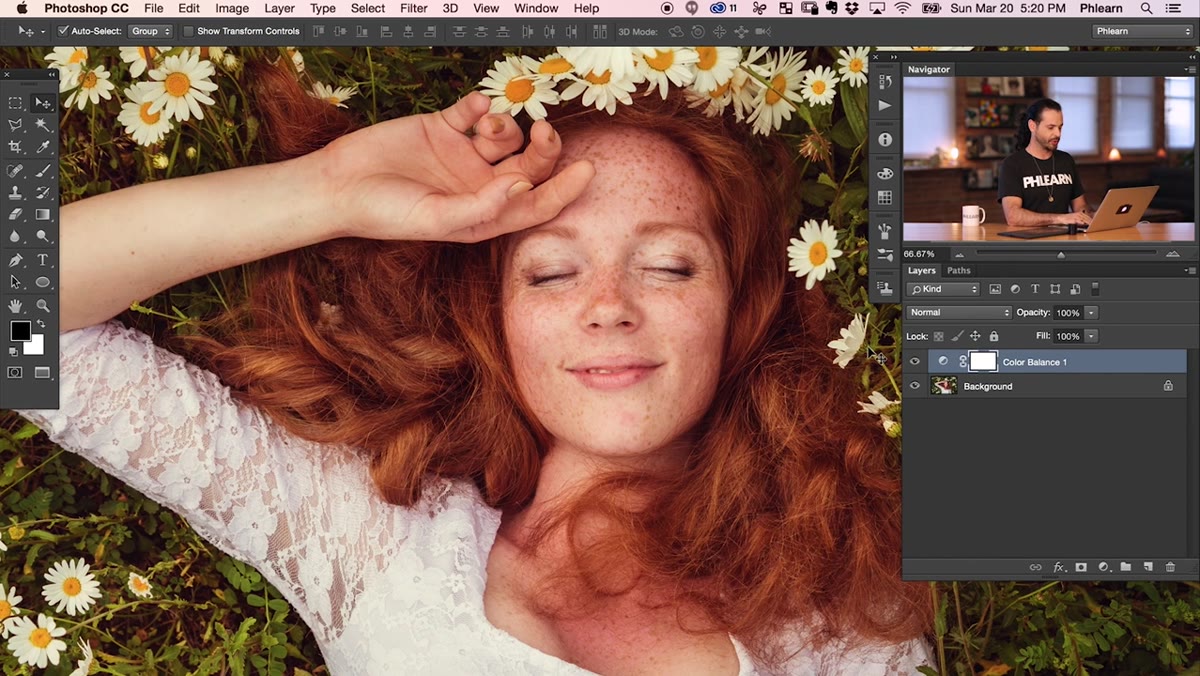Select the Eyedropper tool
Viewport: 1200px width, 676px height.
click(x=43, y=147)
